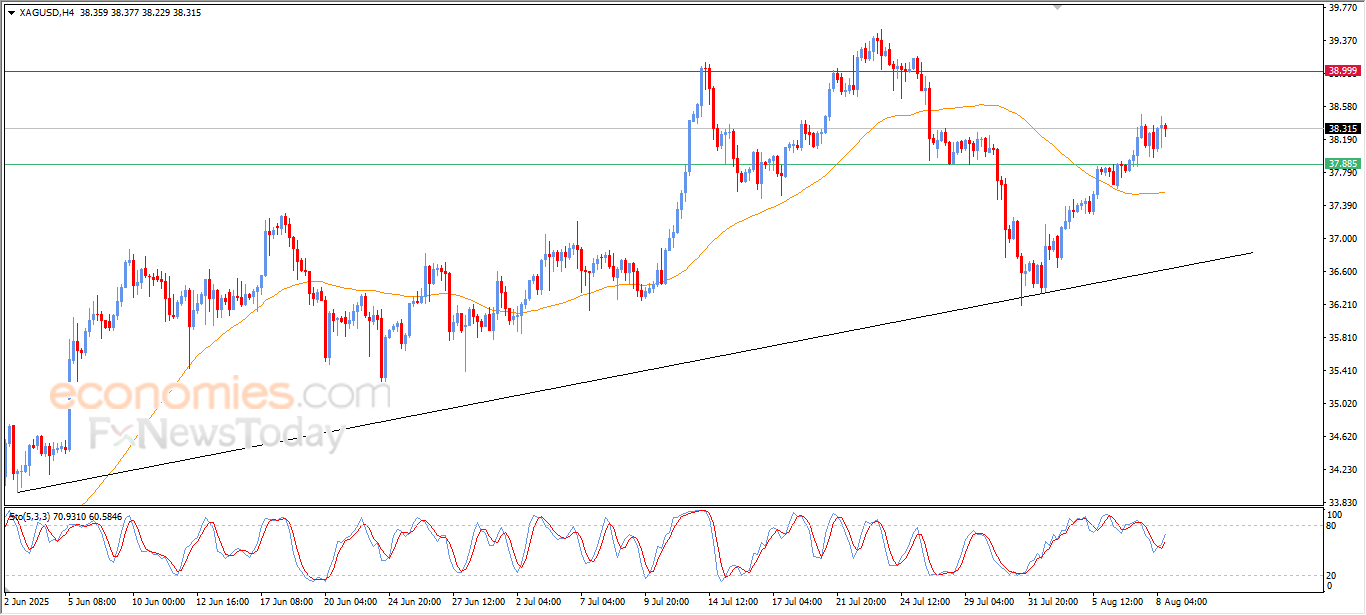Click the gray chart shift marker at top

tap(1059, 7)
